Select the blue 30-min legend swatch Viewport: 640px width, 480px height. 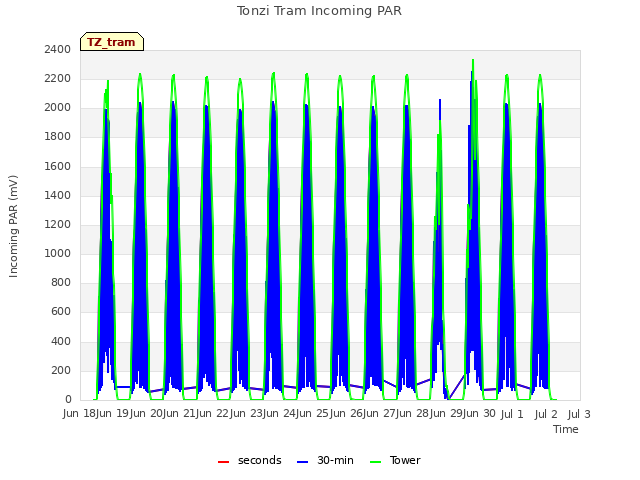pos(302,462)
